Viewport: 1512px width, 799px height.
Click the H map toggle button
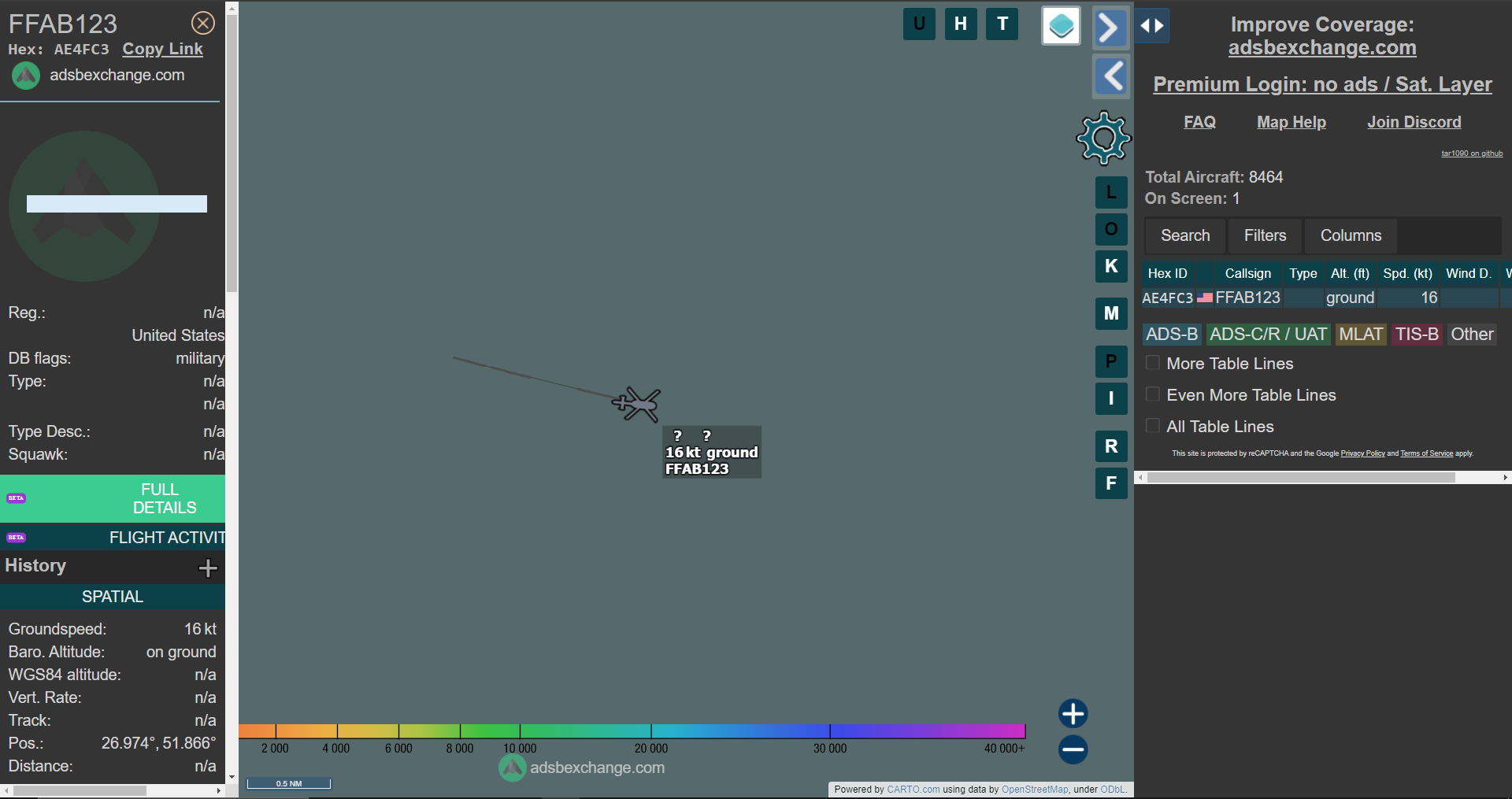[x=961, y=24]
